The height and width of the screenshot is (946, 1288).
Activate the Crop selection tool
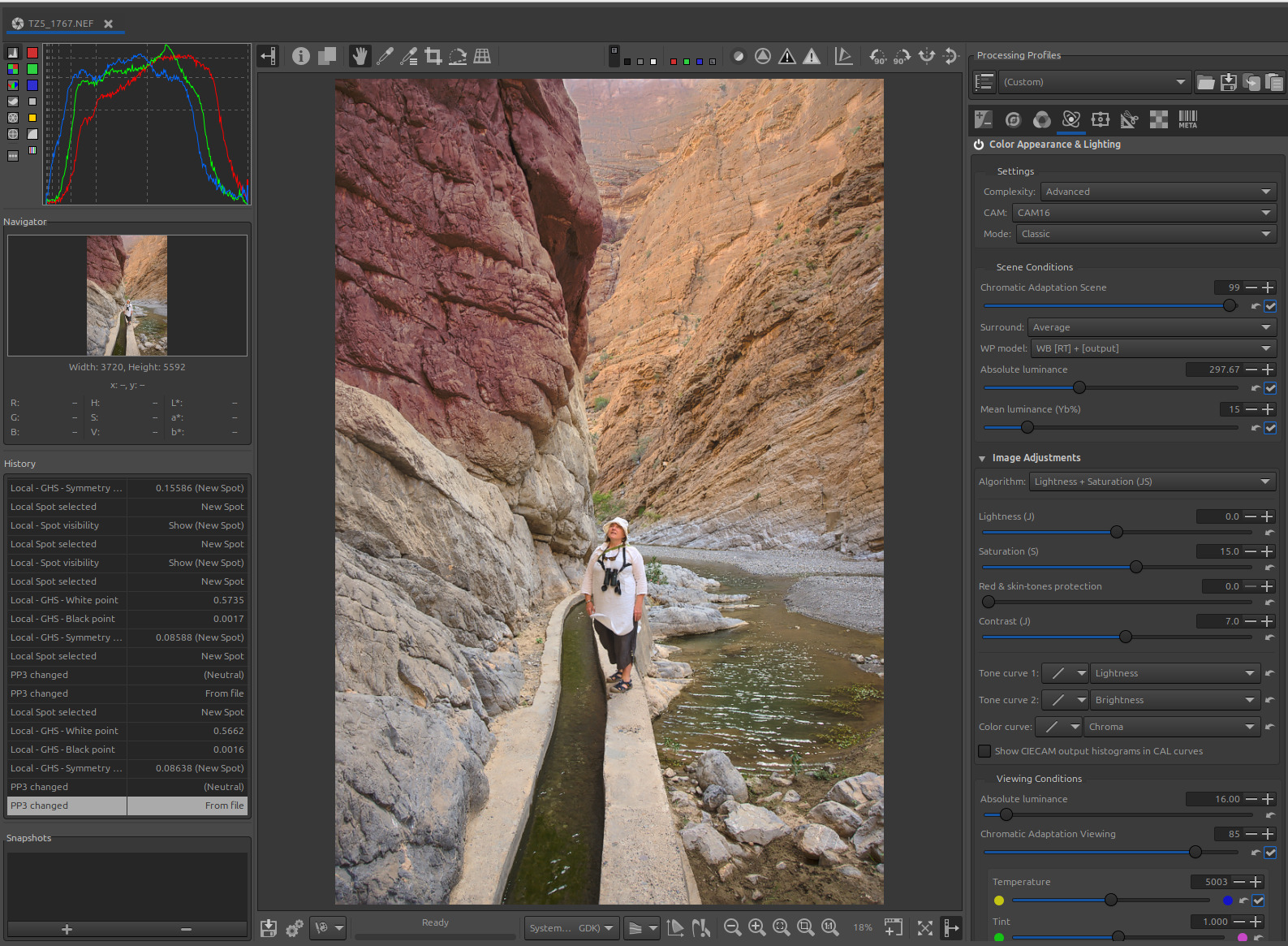point(433,56)
